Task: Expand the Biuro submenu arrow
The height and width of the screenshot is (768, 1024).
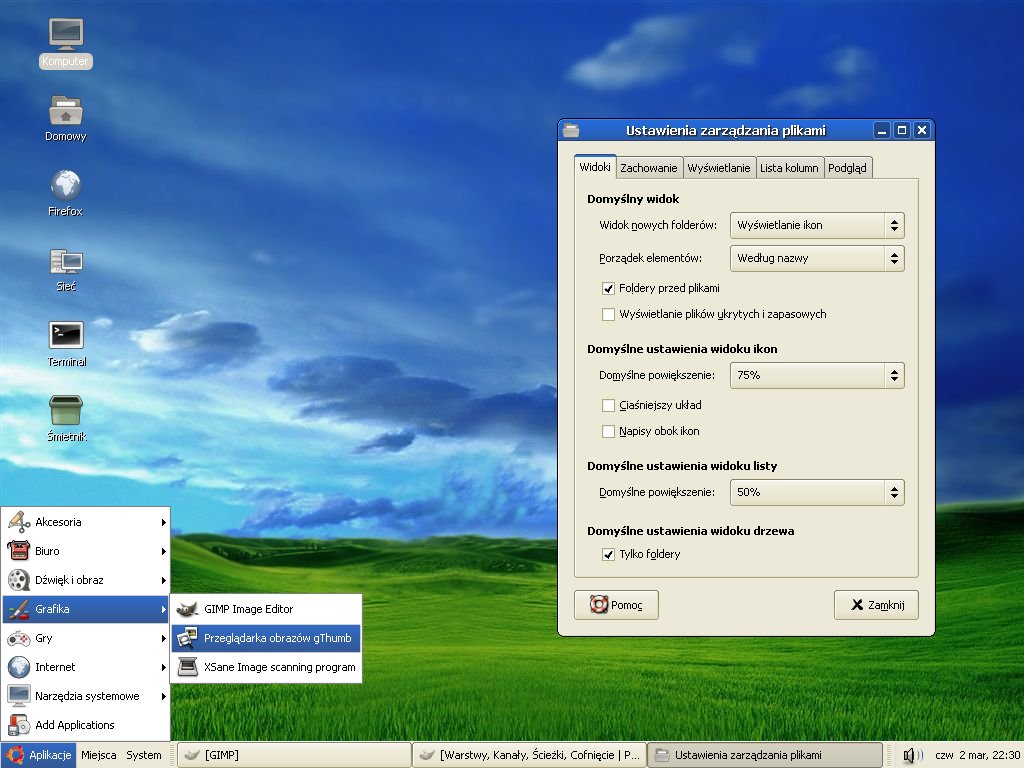Action: point(163,551)
